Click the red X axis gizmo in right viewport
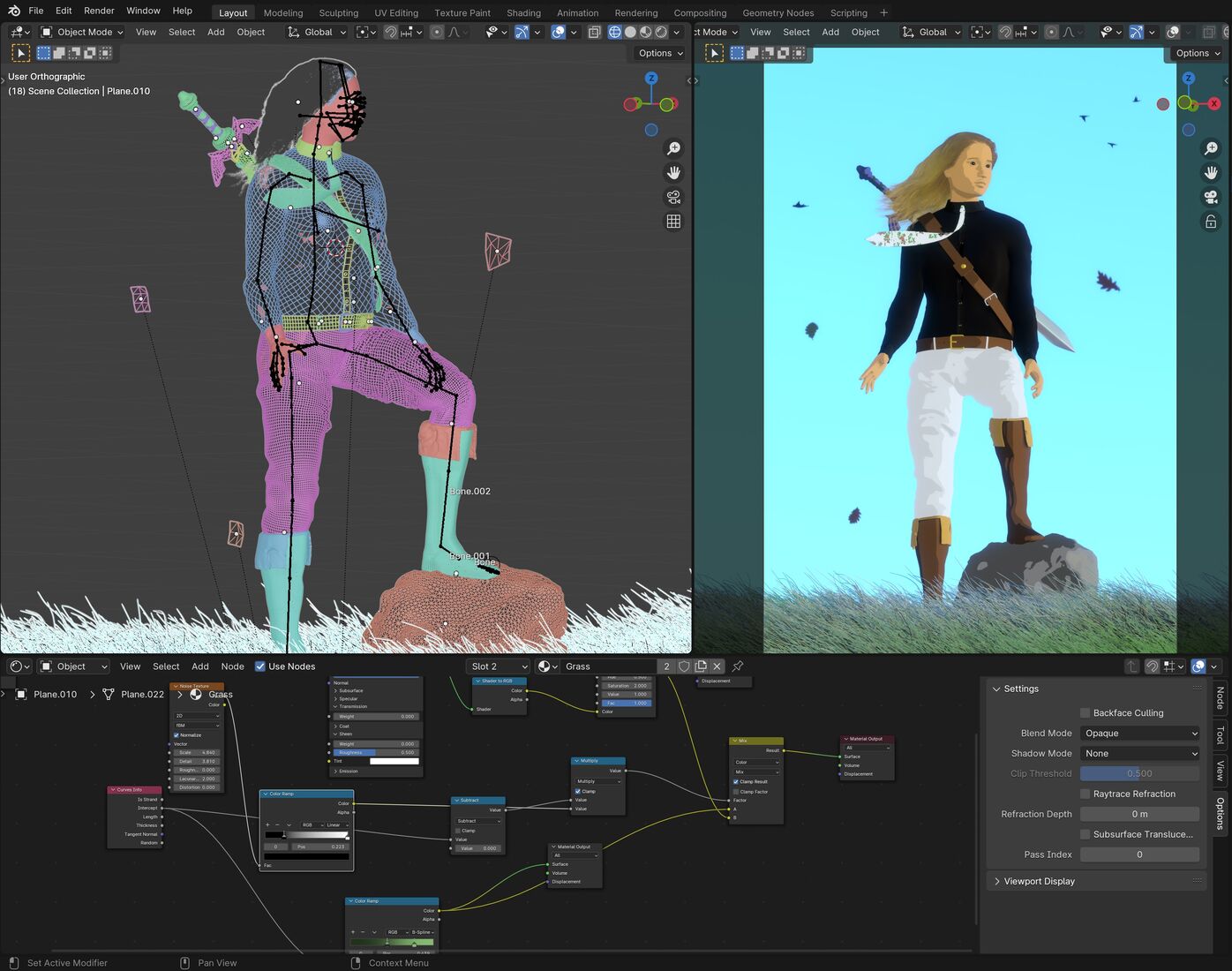 pos(1214,103)
